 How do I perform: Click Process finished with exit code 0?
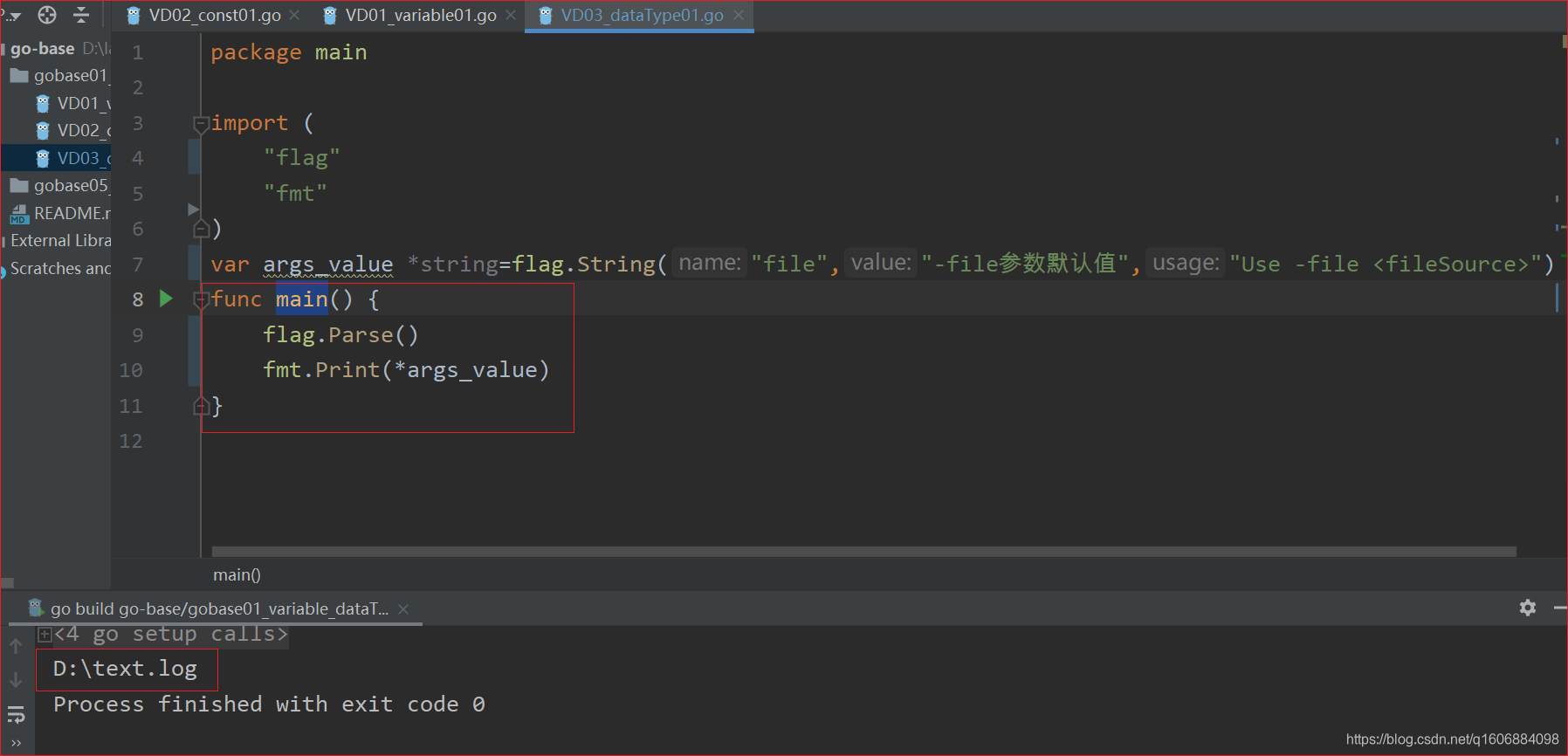269,704
